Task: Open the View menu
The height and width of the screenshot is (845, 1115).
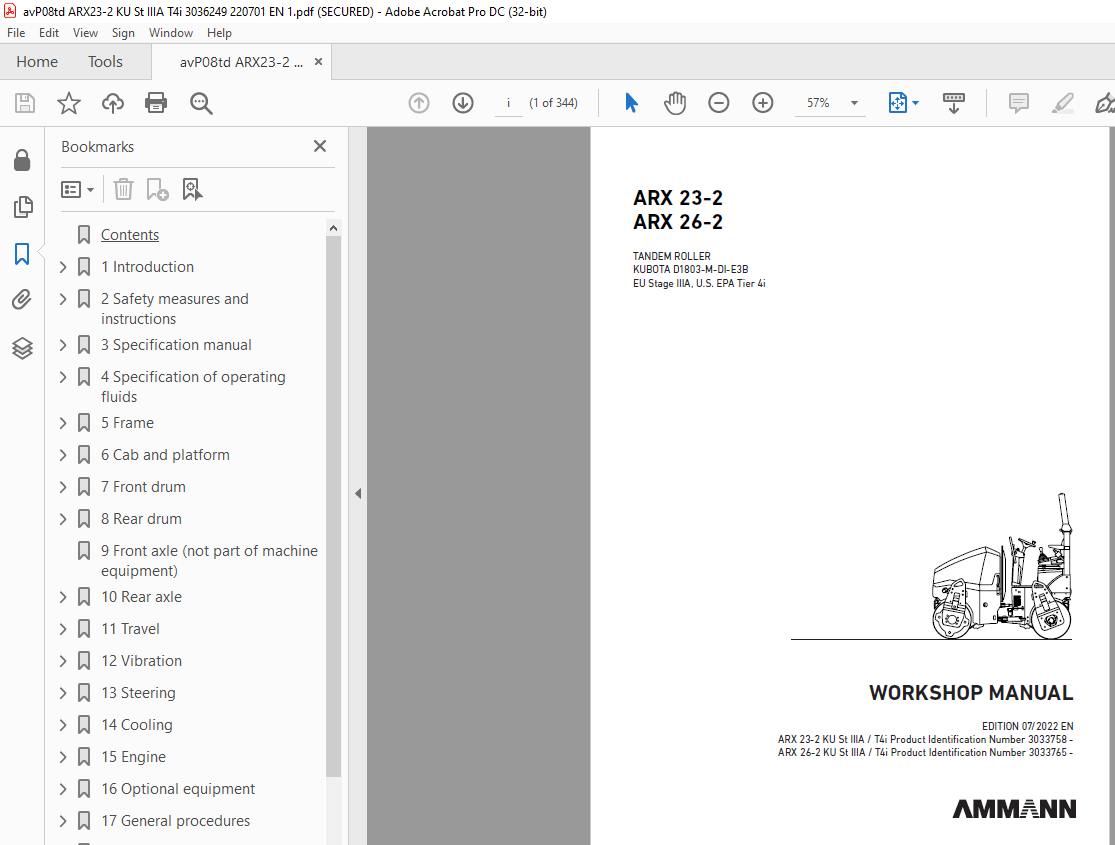Action: pyautogui.click(x=85, y=33)
